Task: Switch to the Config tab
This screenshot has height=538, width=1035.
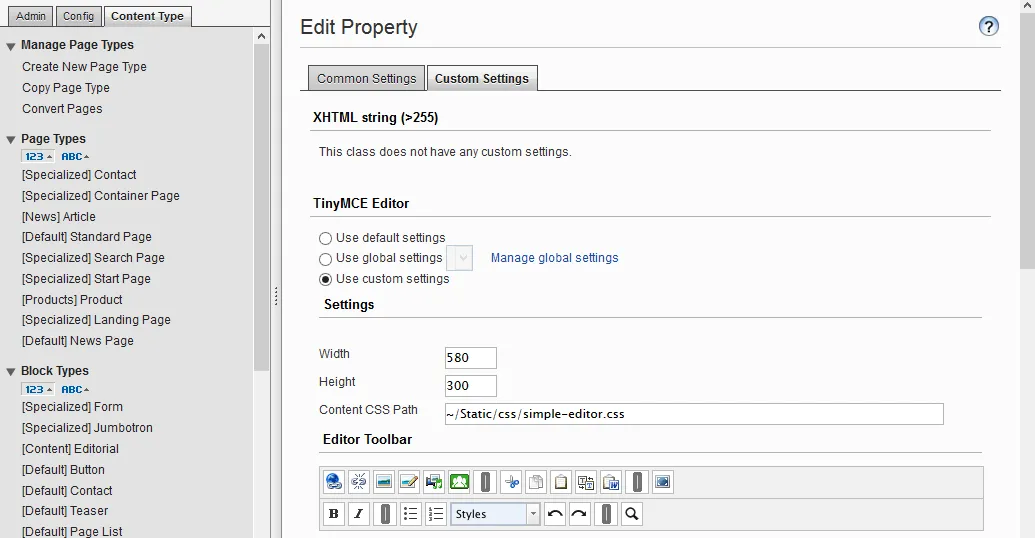Action: (79, 16)
